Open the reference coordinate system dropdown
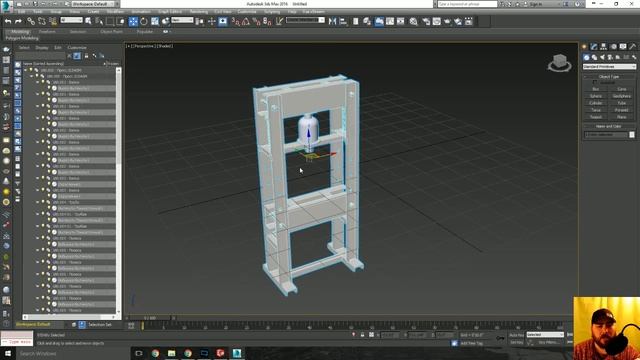 coord(182,20)
